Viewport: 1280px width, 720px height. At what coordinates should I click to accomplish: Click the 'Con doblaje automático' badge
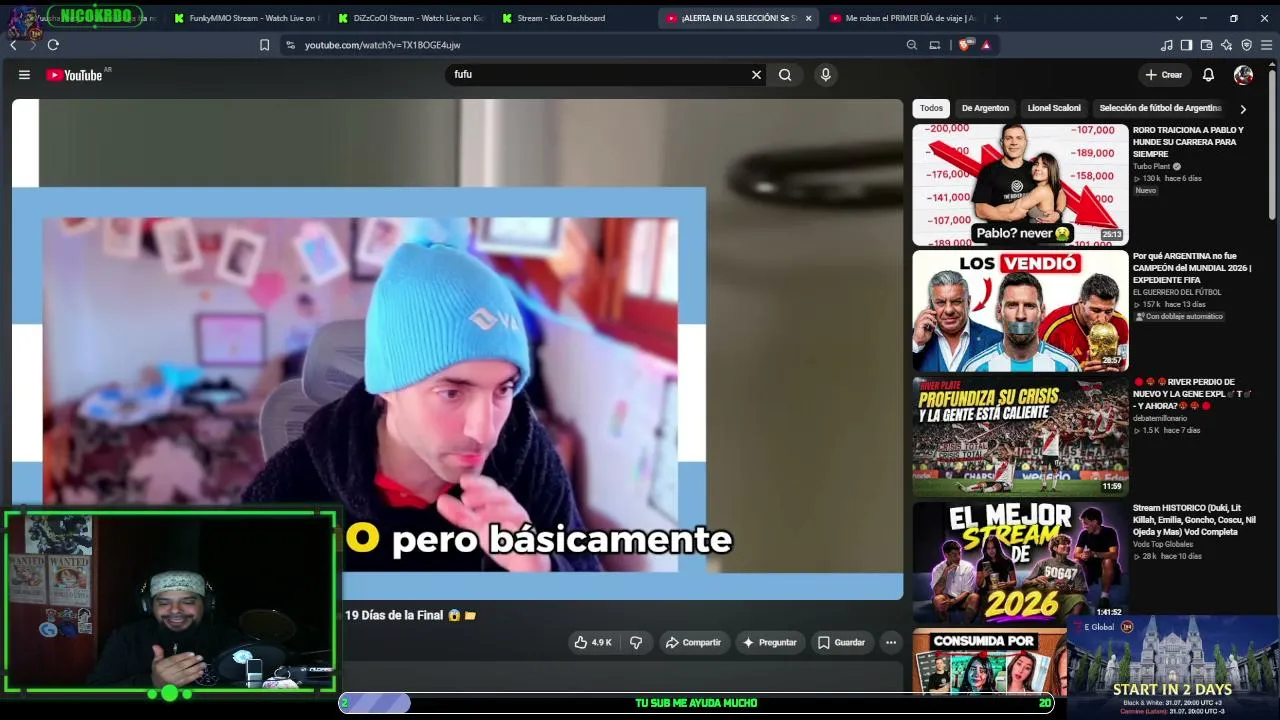coord(1178,316)
